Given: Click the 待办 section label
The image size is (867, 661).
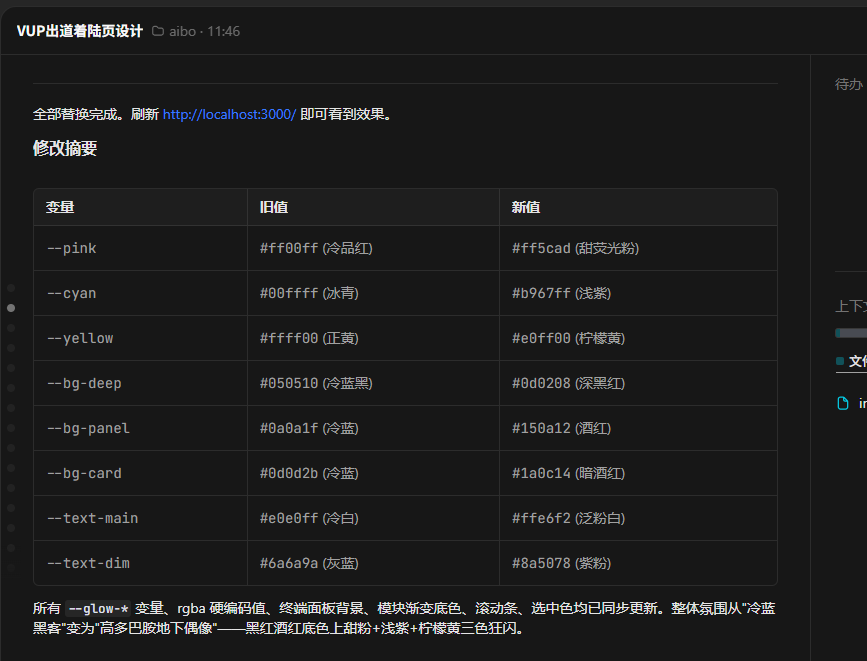Looking at the screenshot, I should (849, 84).
